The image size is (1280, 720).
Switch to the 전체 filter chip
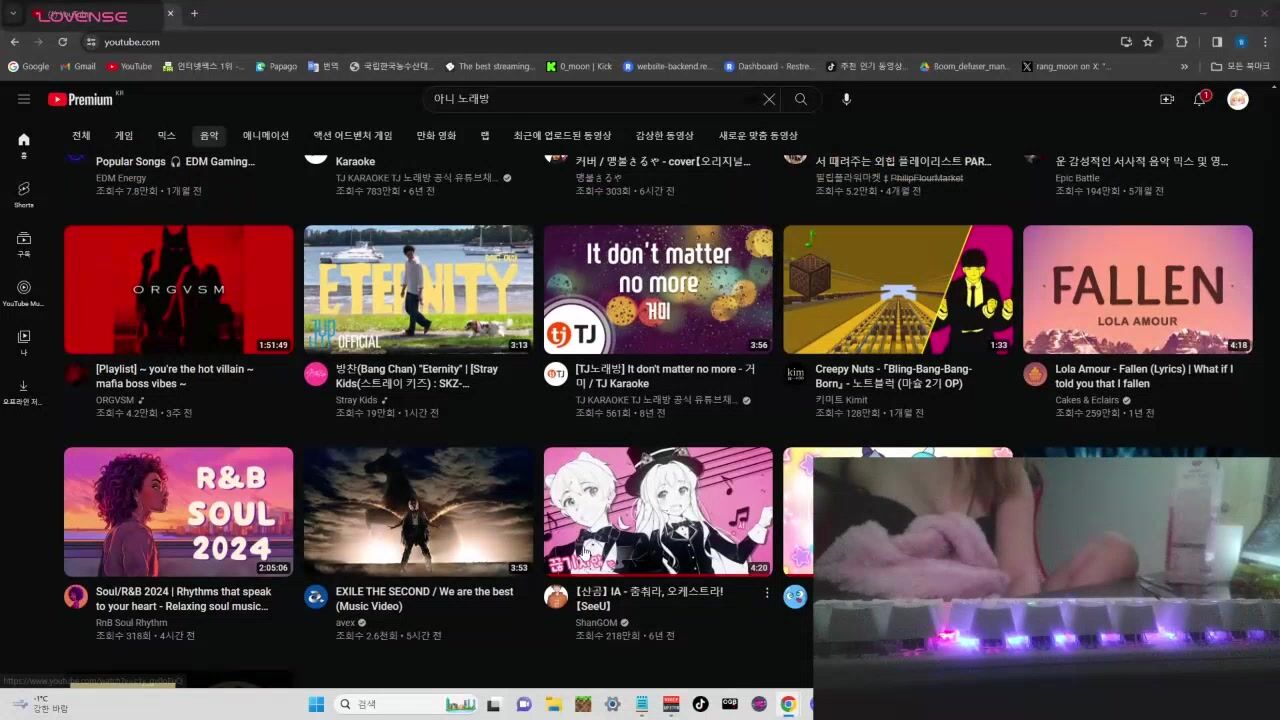pyautogui.click(x=81, y=136)
